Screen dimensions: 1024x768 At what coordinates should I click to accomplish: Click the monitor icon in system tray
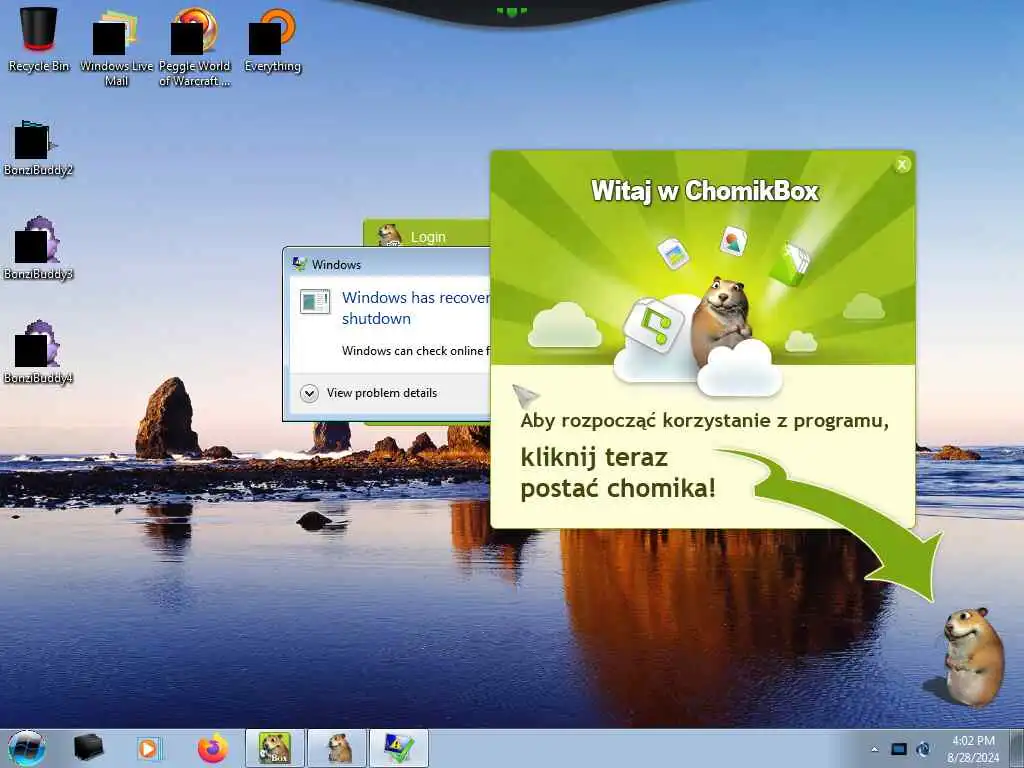[899, 749]
